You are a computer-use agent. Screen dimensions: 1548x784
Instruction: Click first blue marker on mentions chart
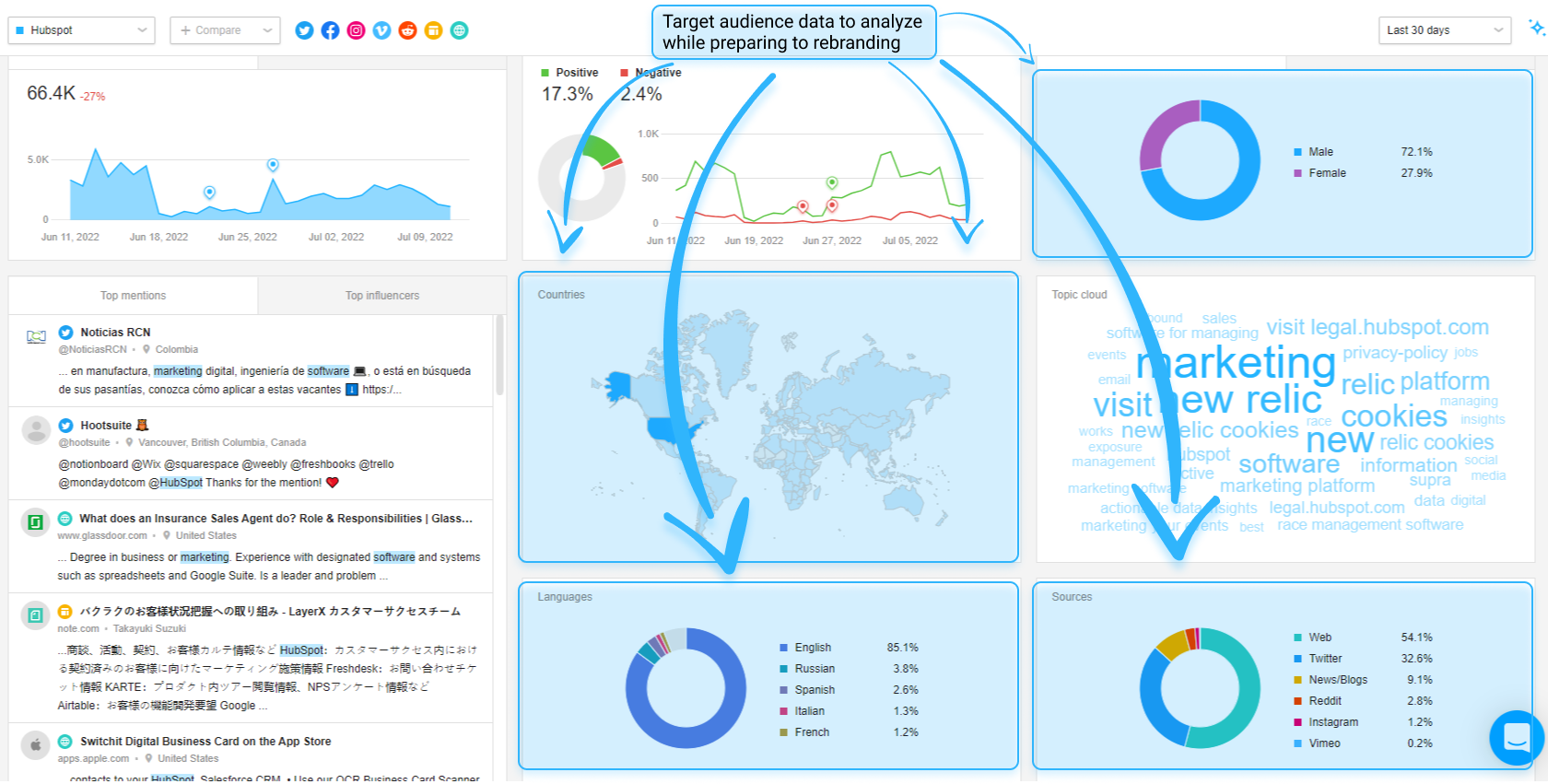tap(209, 193)
